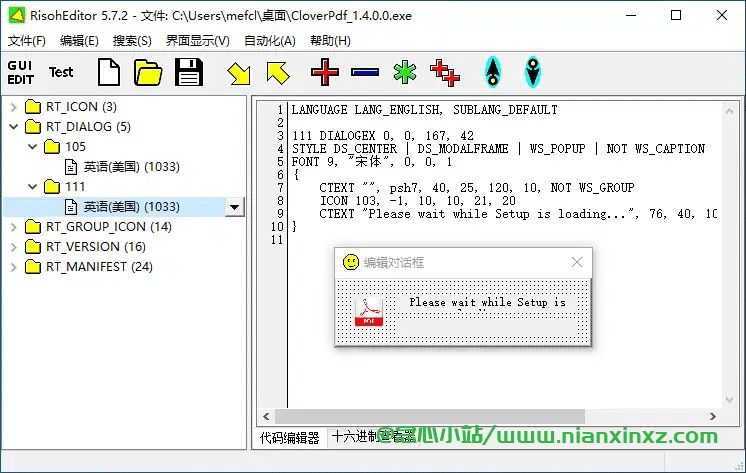Viewport: 746px width, 473px height.
Task: Expand the RT_ICON (3) node
Action: (13, 107)
